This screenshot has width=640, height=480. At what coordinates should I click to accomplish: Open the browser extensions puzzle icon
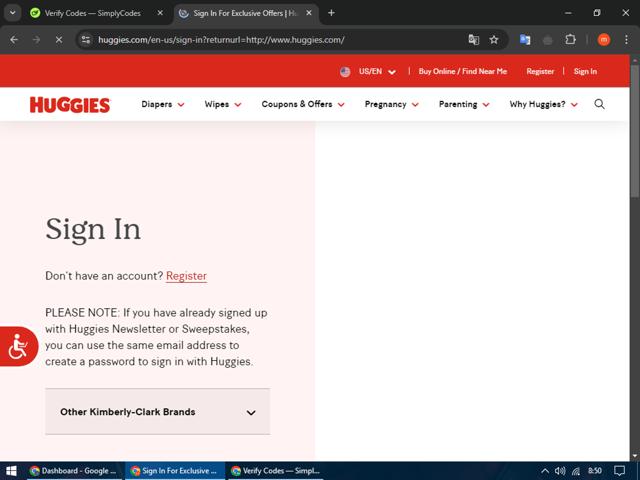click(570, 40)
